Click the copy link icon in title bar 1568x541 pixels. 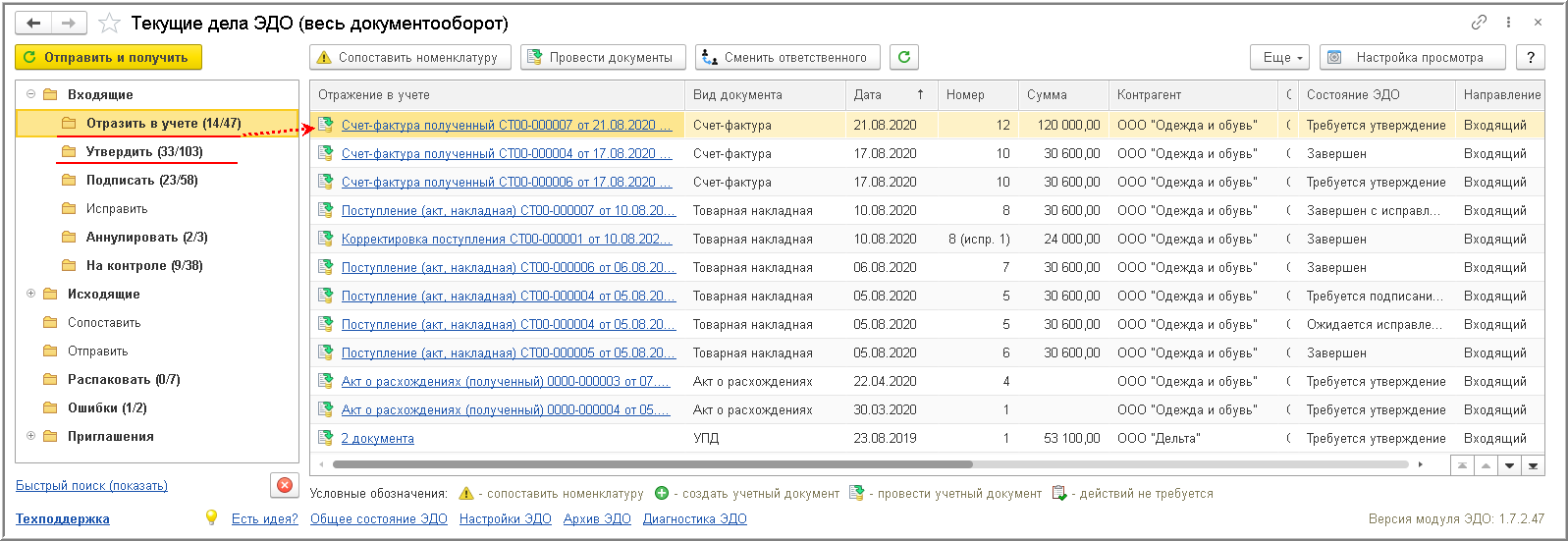coord(1479,22)
